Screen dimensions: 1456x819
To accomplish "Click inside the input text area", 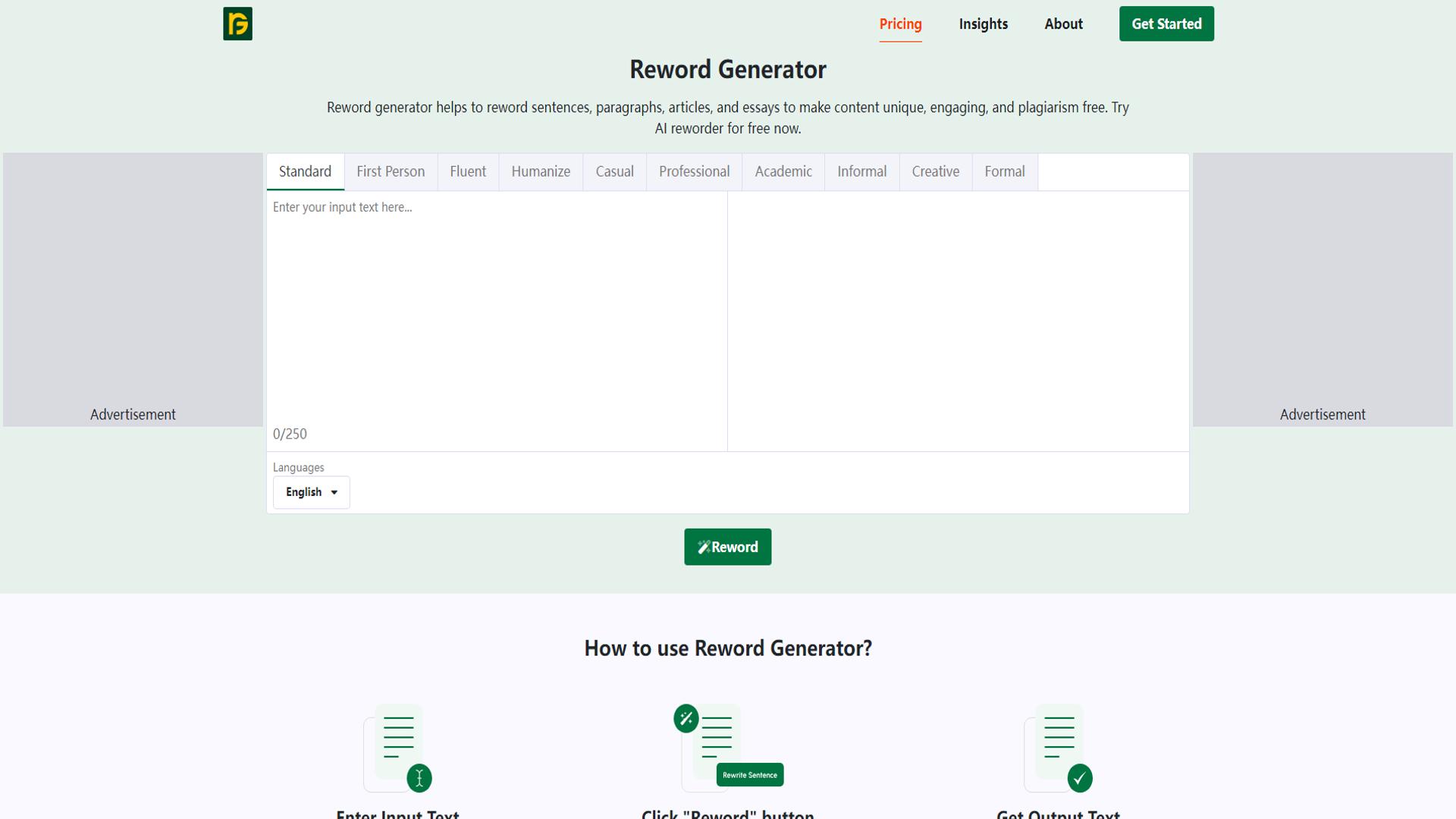I will (497, 303).
